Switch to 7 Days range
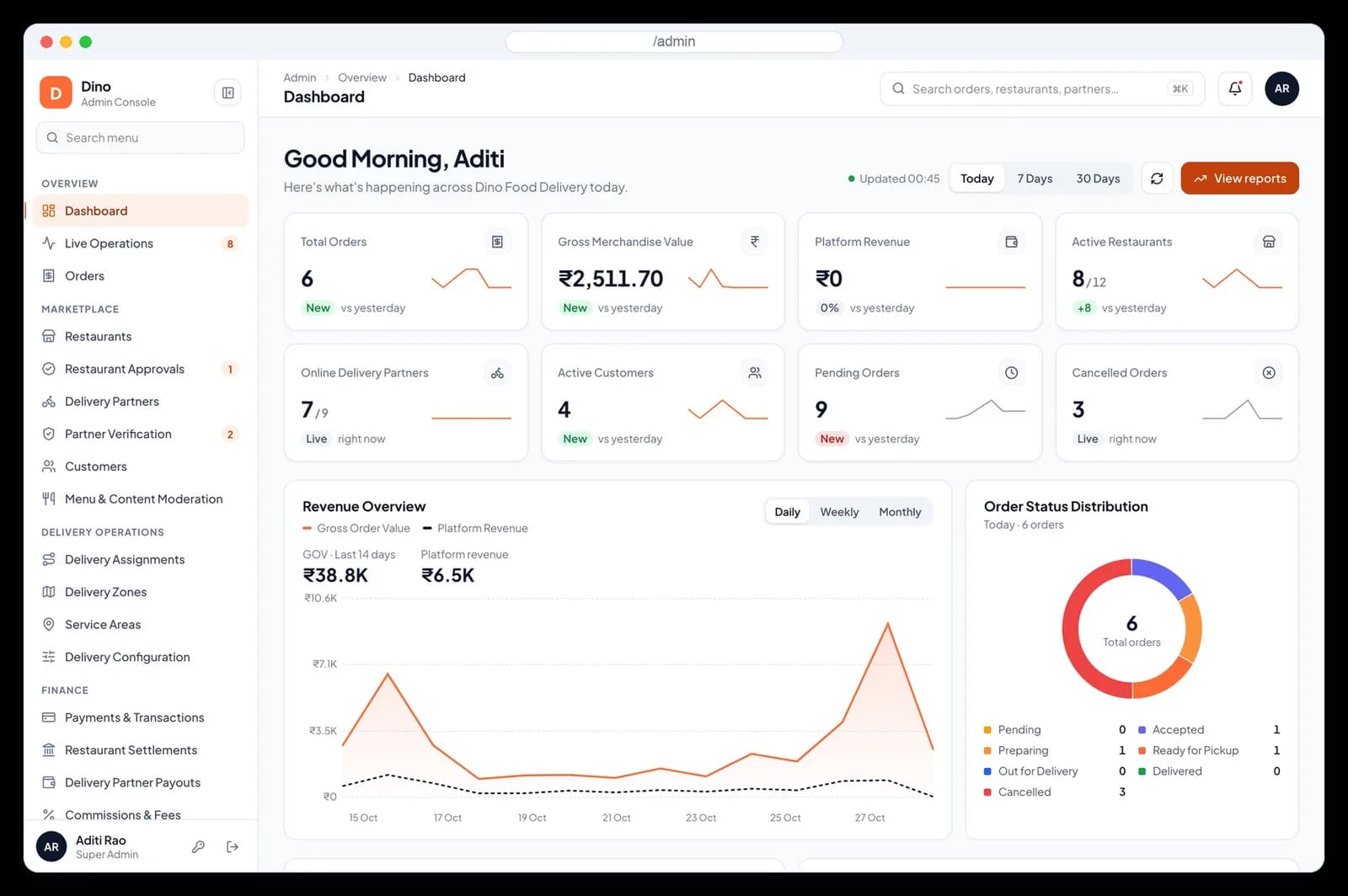Viewport: 1348px width, 896px height. tap(1035, 179)
